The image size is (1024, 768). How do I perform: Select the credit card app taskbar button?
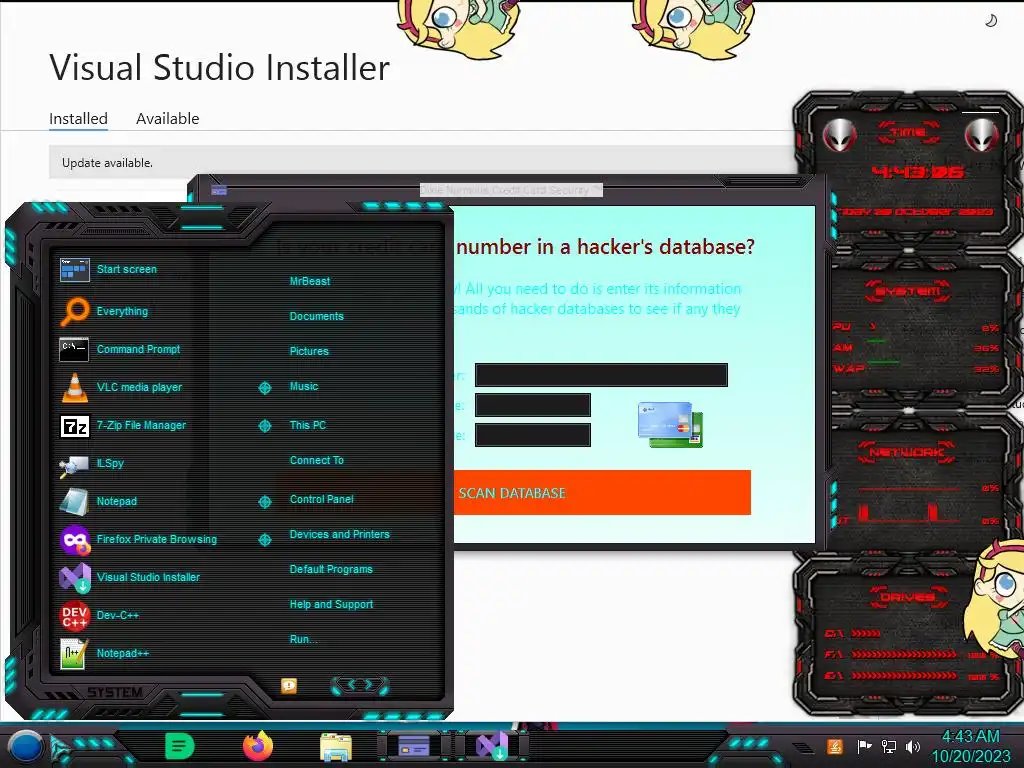414,745
